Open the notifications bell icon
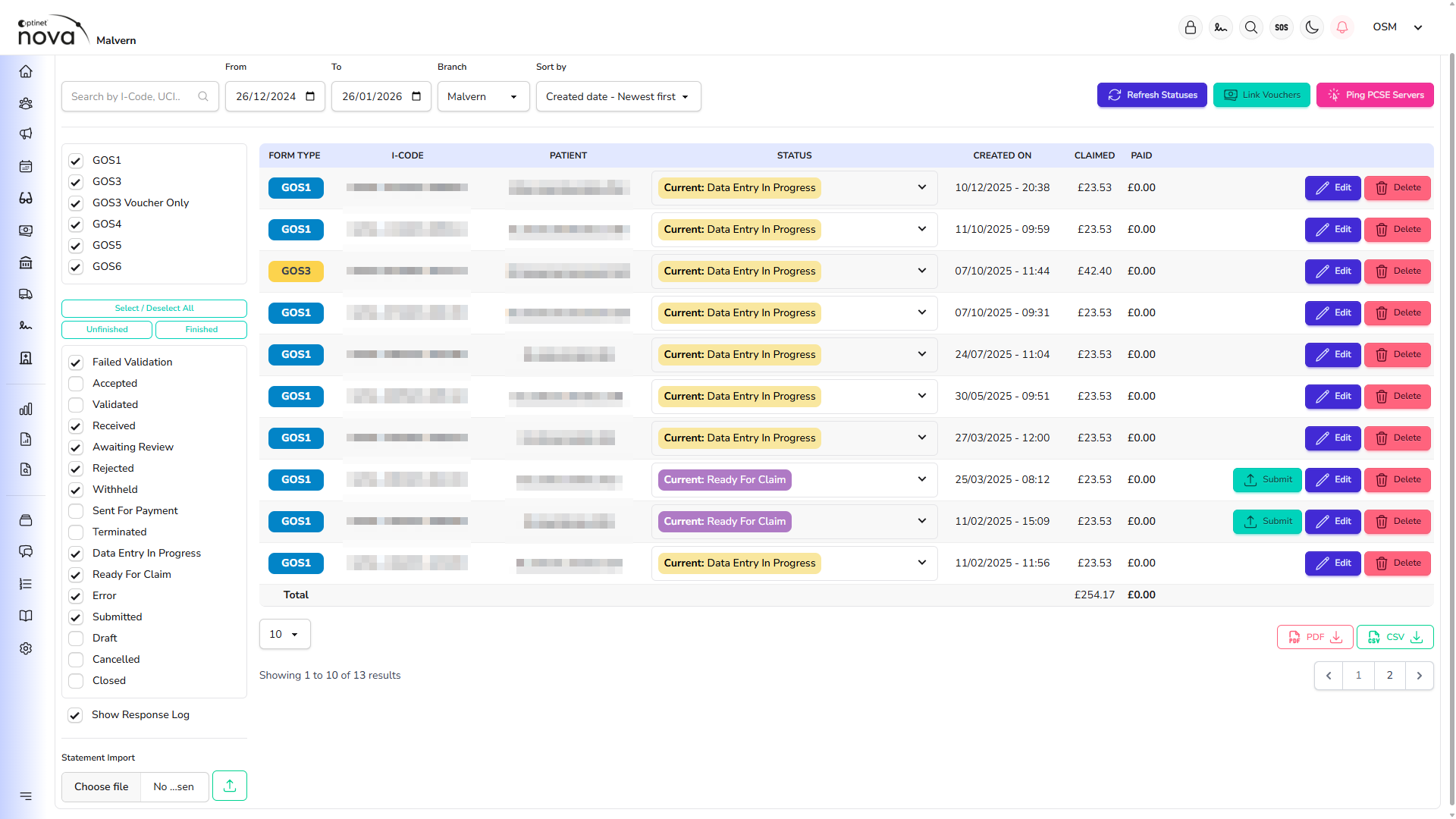 pyautogui.click(x=1342, y=27)
